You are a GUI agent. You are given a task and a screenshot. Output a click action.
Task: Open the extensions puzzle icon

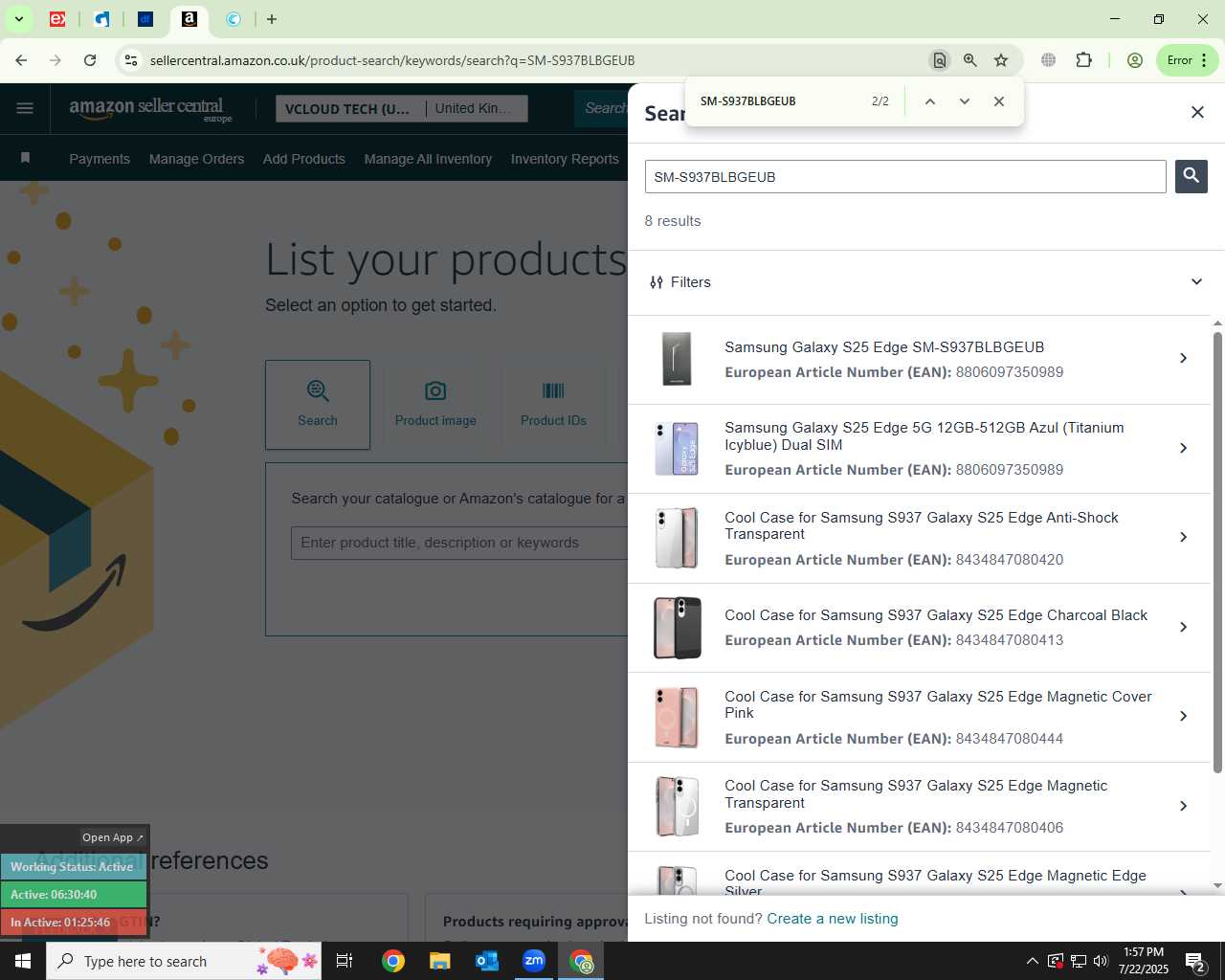click(x=1083, y=60)
